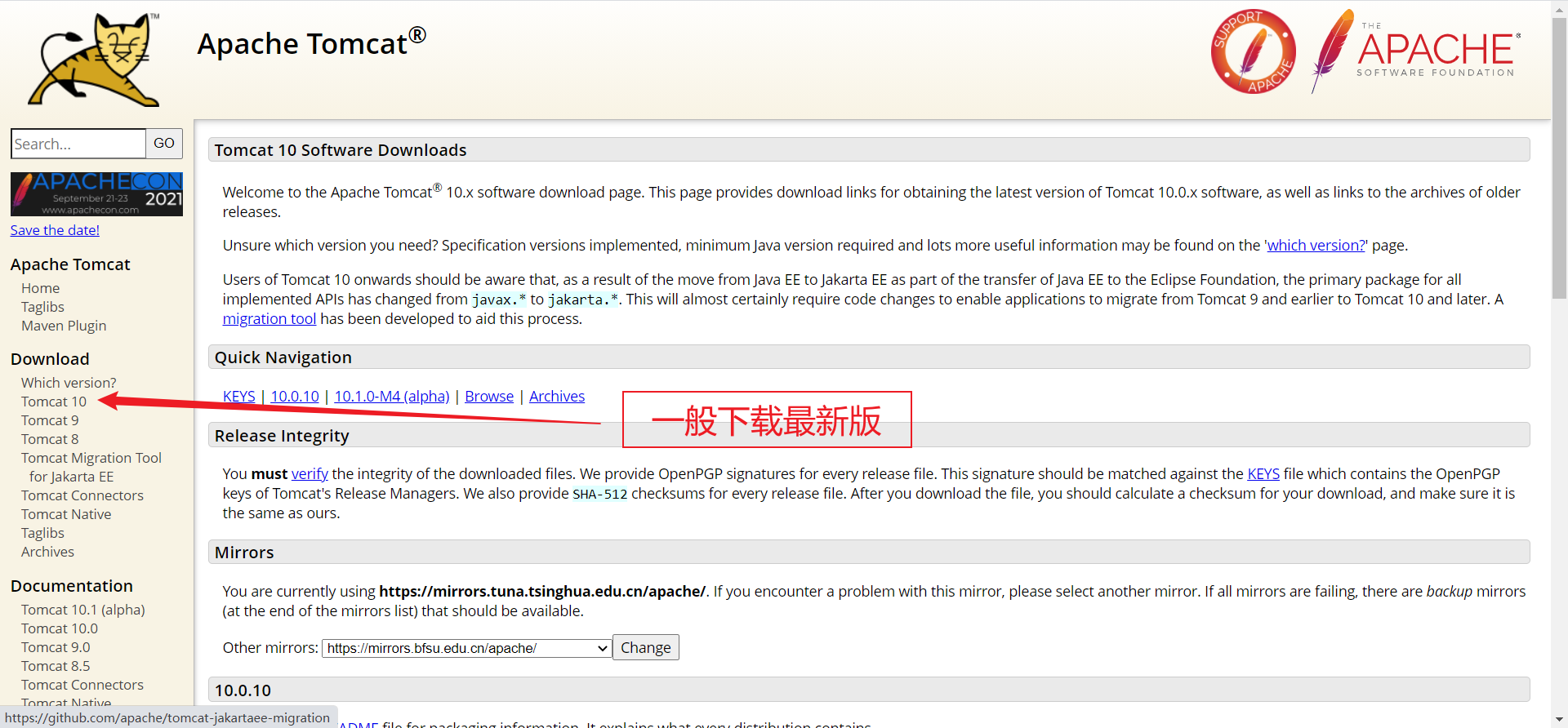
Task: Click the Change mirror button
Action: pos(646,647)
